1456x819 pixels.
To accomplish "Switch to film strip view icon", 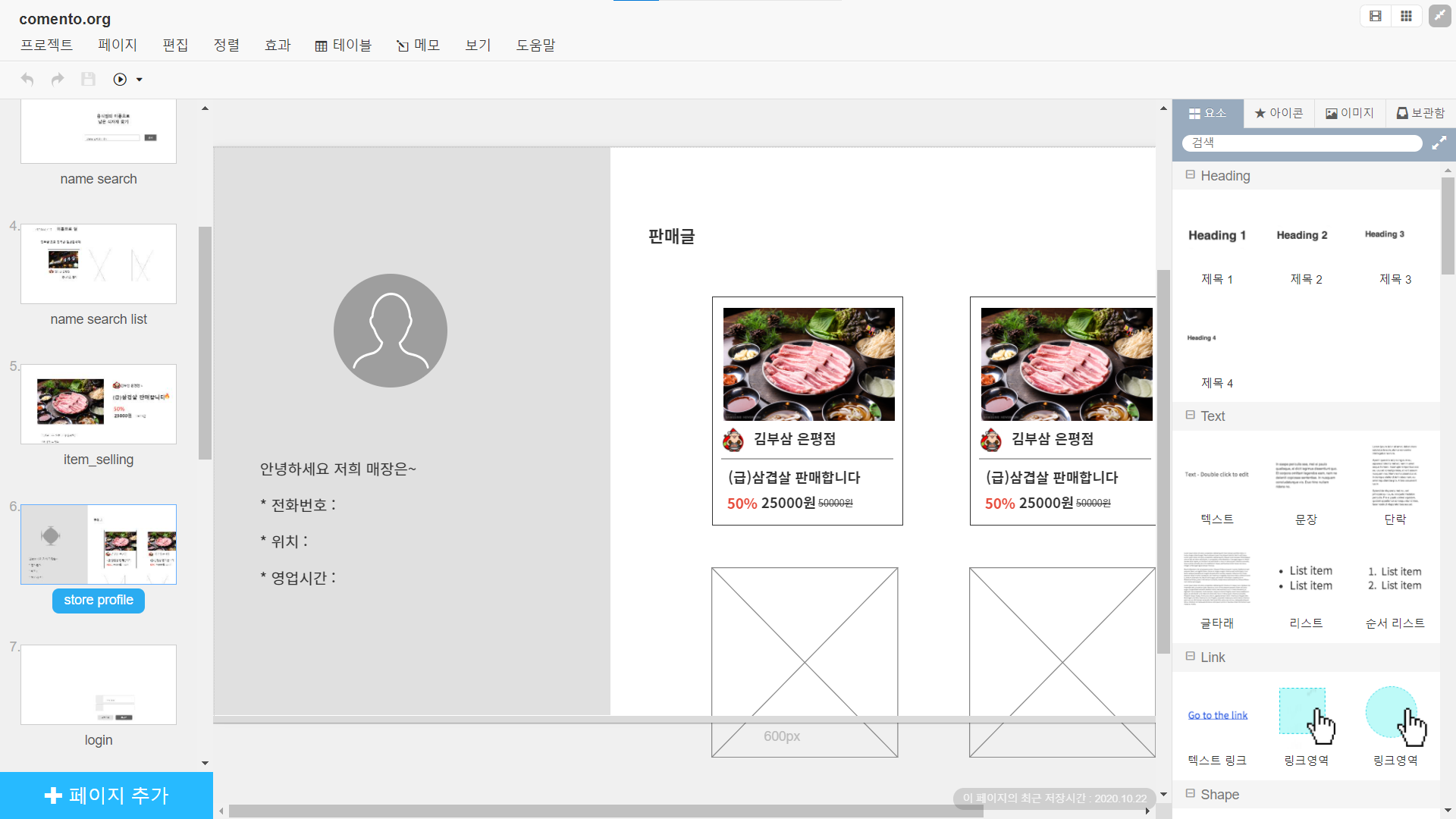I will click(x=1376, y=16).
